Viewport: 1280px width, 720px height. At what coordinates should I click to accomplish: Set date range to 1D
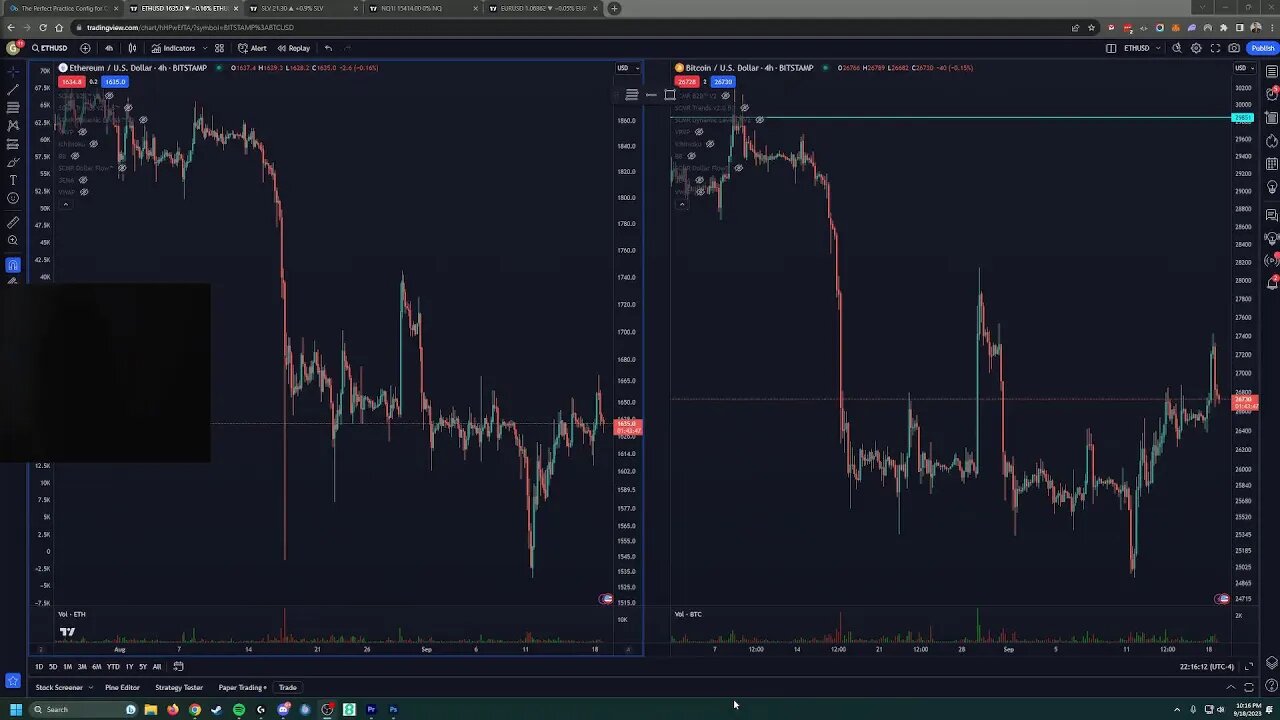(x=39, y=666)
